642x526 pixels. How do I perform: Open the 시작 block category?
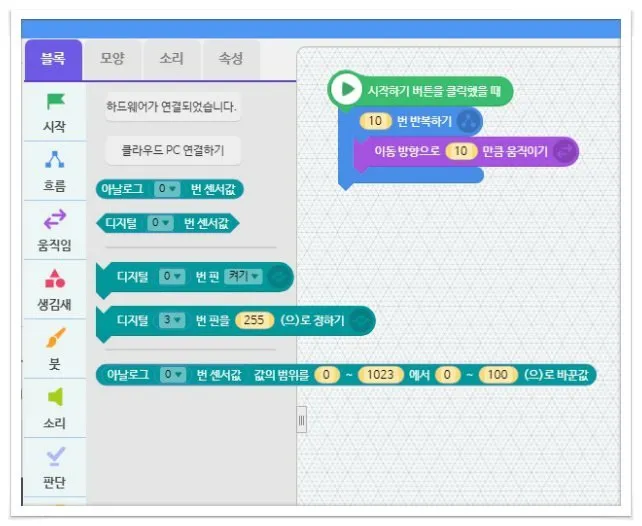click(x=55, y=112)
